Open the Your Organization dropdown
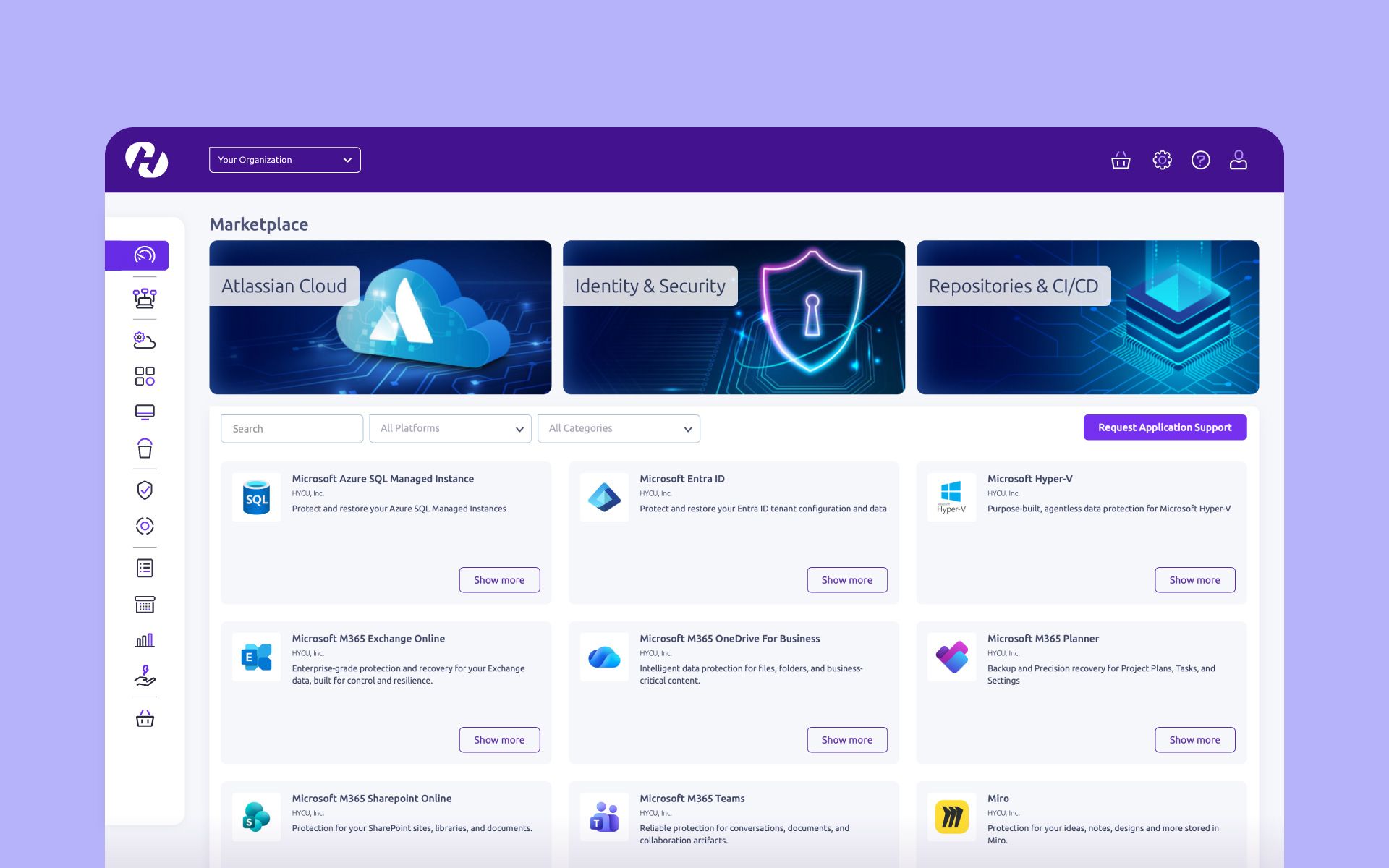This screenshot has height=868, width=1389. [x=285, y=160]
